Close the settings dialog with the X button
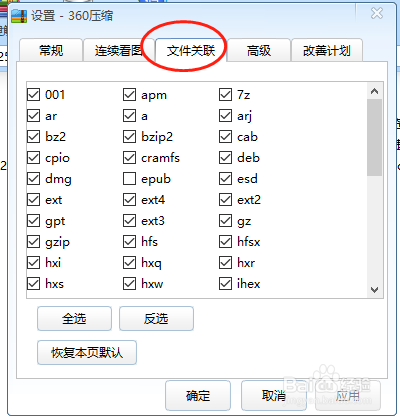 click(377, 13)
